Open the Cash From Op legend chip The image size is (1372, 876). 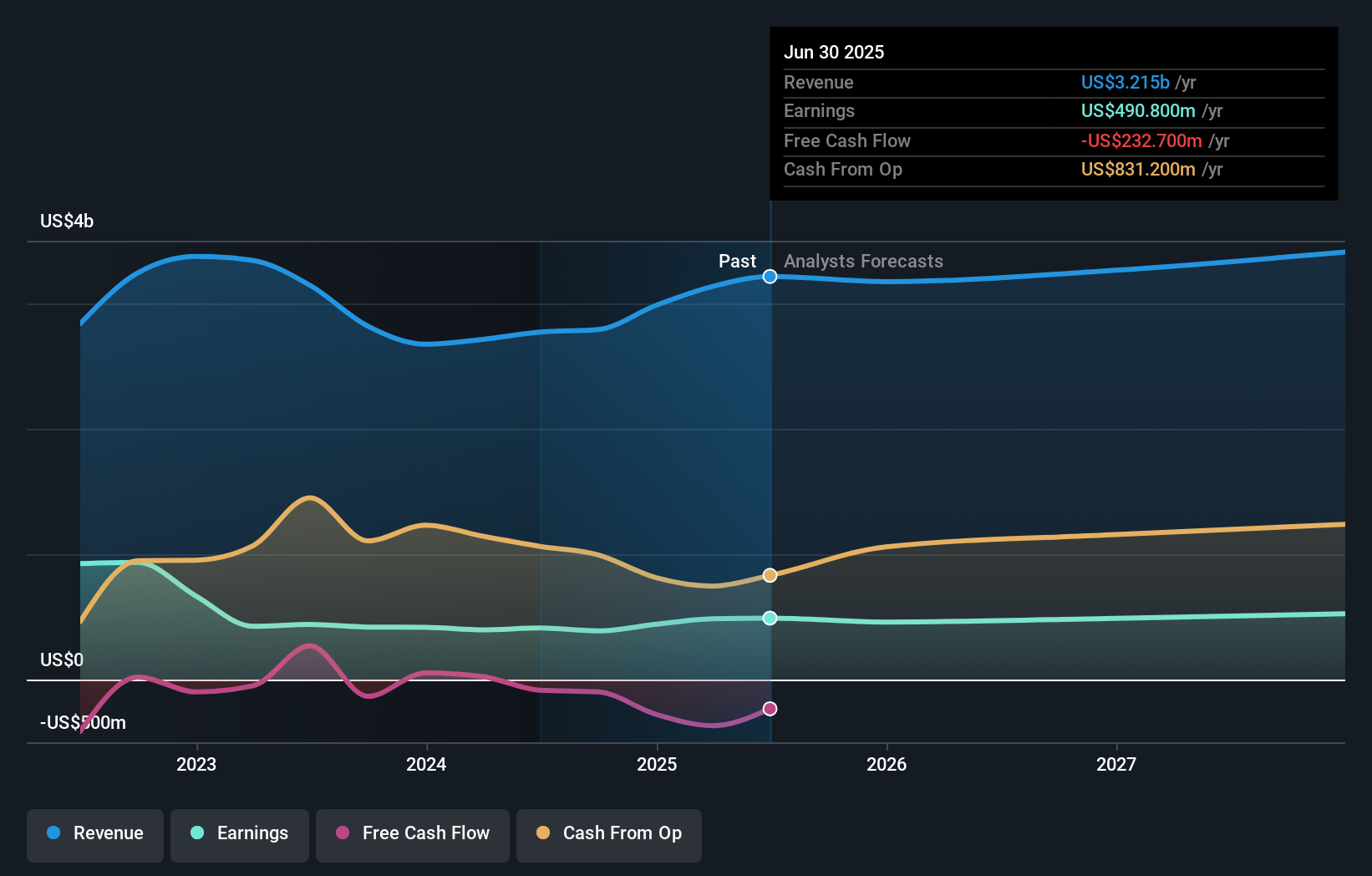coord(609,833)
